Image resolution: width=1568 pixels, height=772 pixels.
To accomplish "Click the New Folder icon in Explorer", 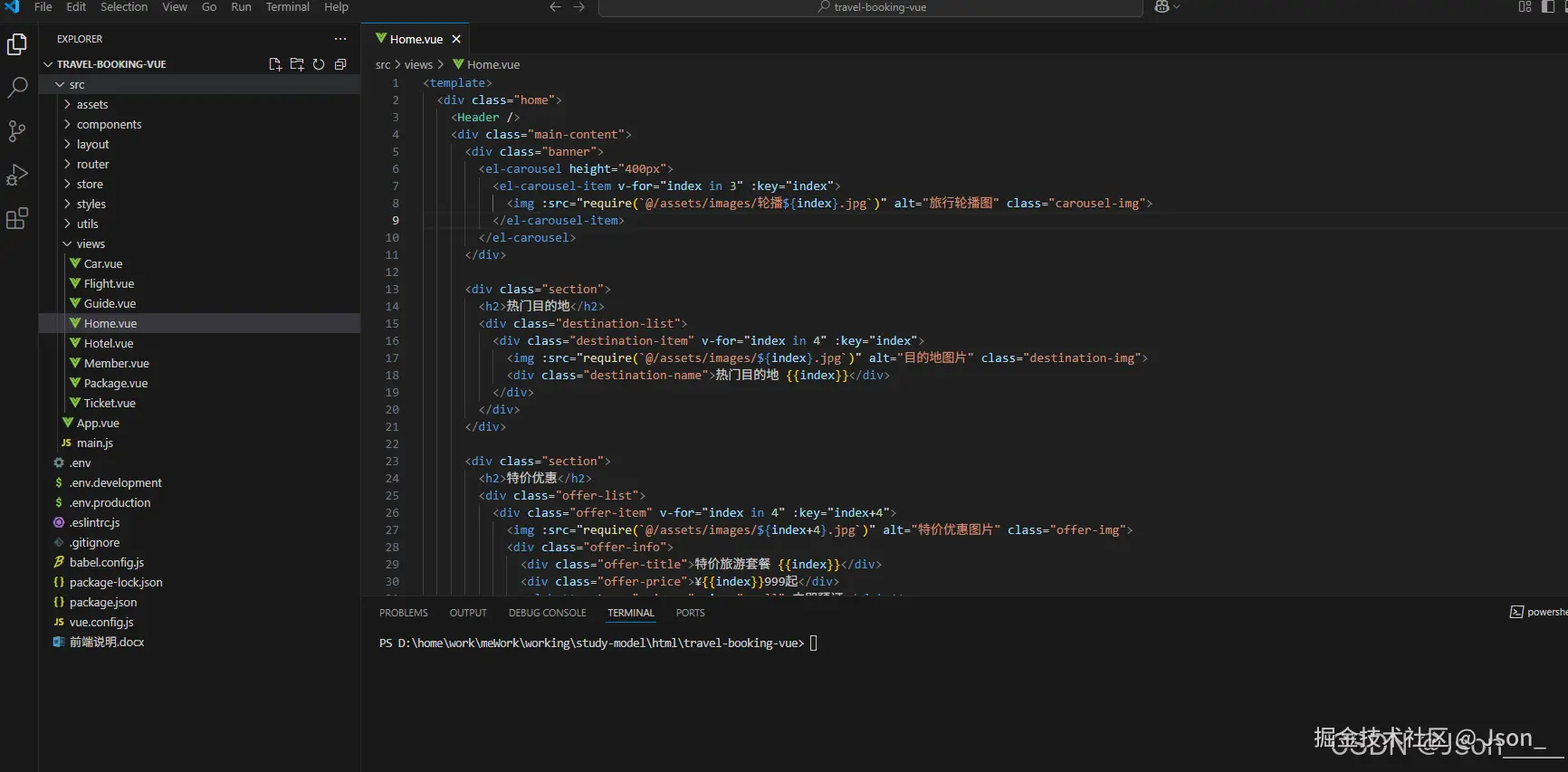I will point(297,64).
